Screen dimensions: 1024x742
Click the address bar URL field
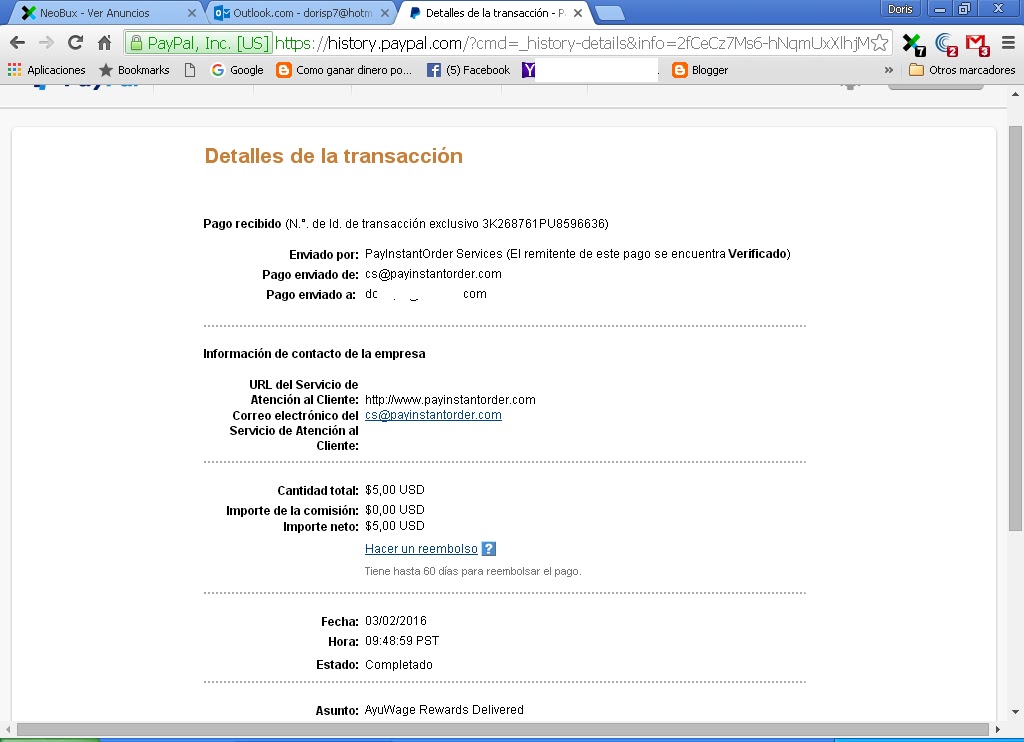573,43
